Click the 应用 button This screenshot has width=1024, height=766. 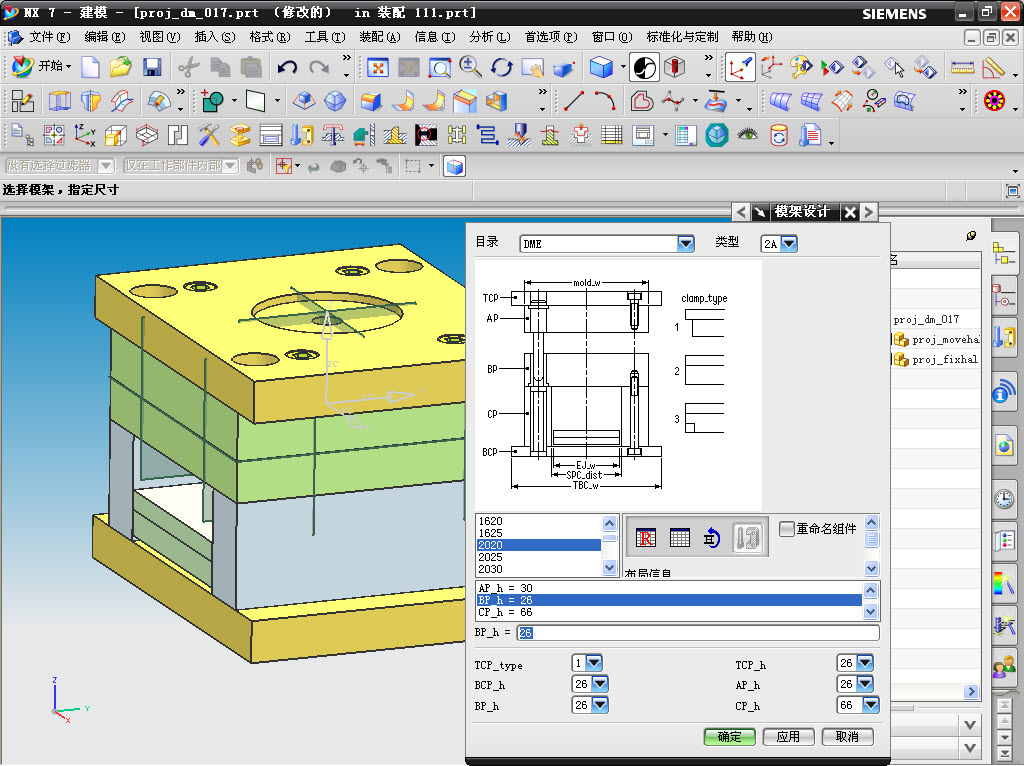[x=788, y=737]
